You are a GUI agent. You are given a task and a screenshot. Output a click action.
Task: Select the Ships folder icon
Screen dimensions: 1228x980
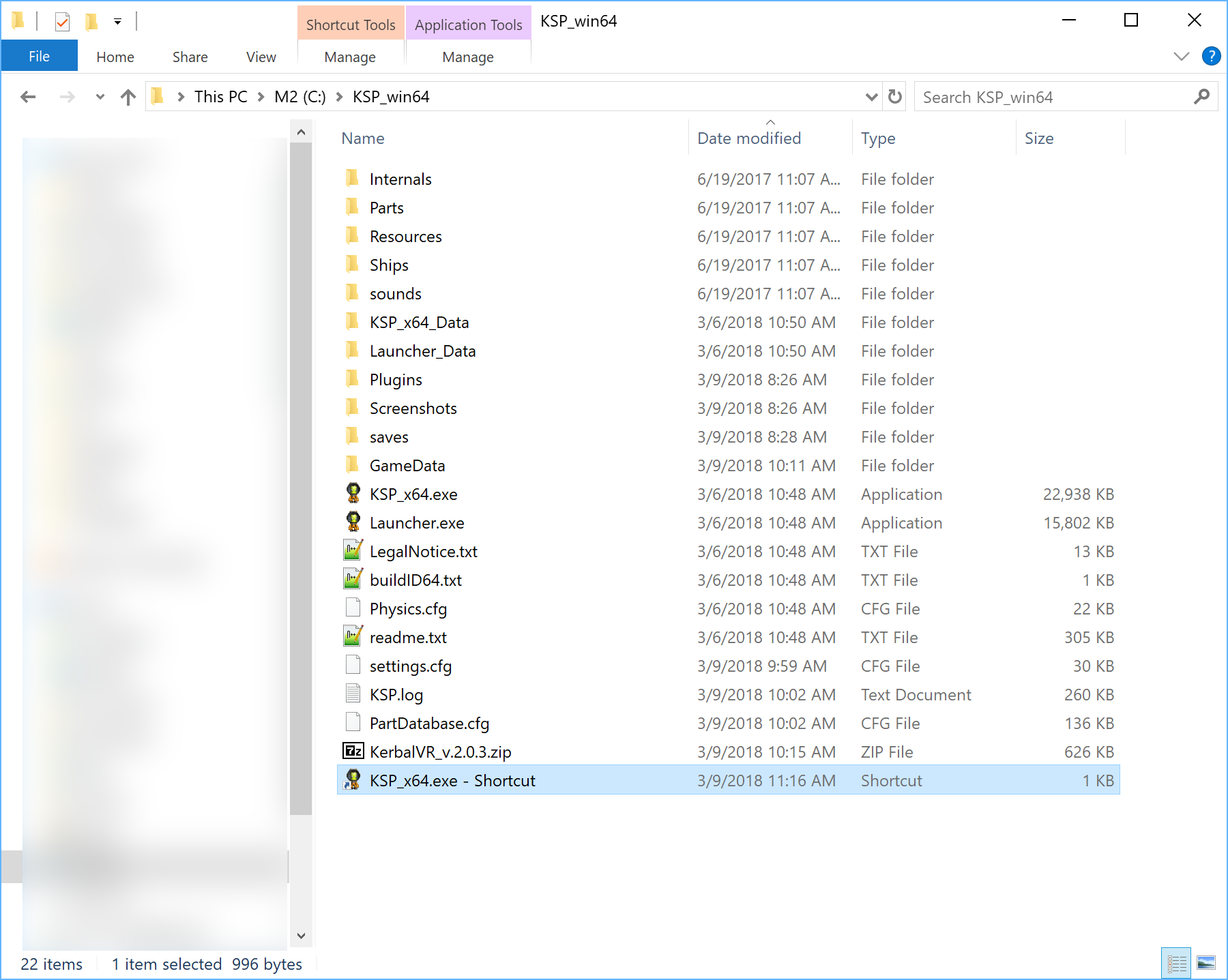coord(352,264)
